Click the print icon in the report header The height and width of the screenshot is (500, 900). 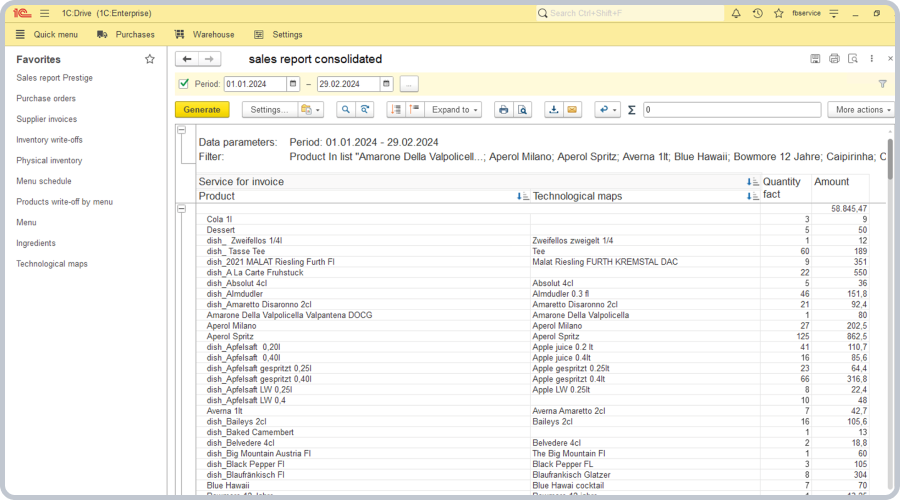click(834, 59)
